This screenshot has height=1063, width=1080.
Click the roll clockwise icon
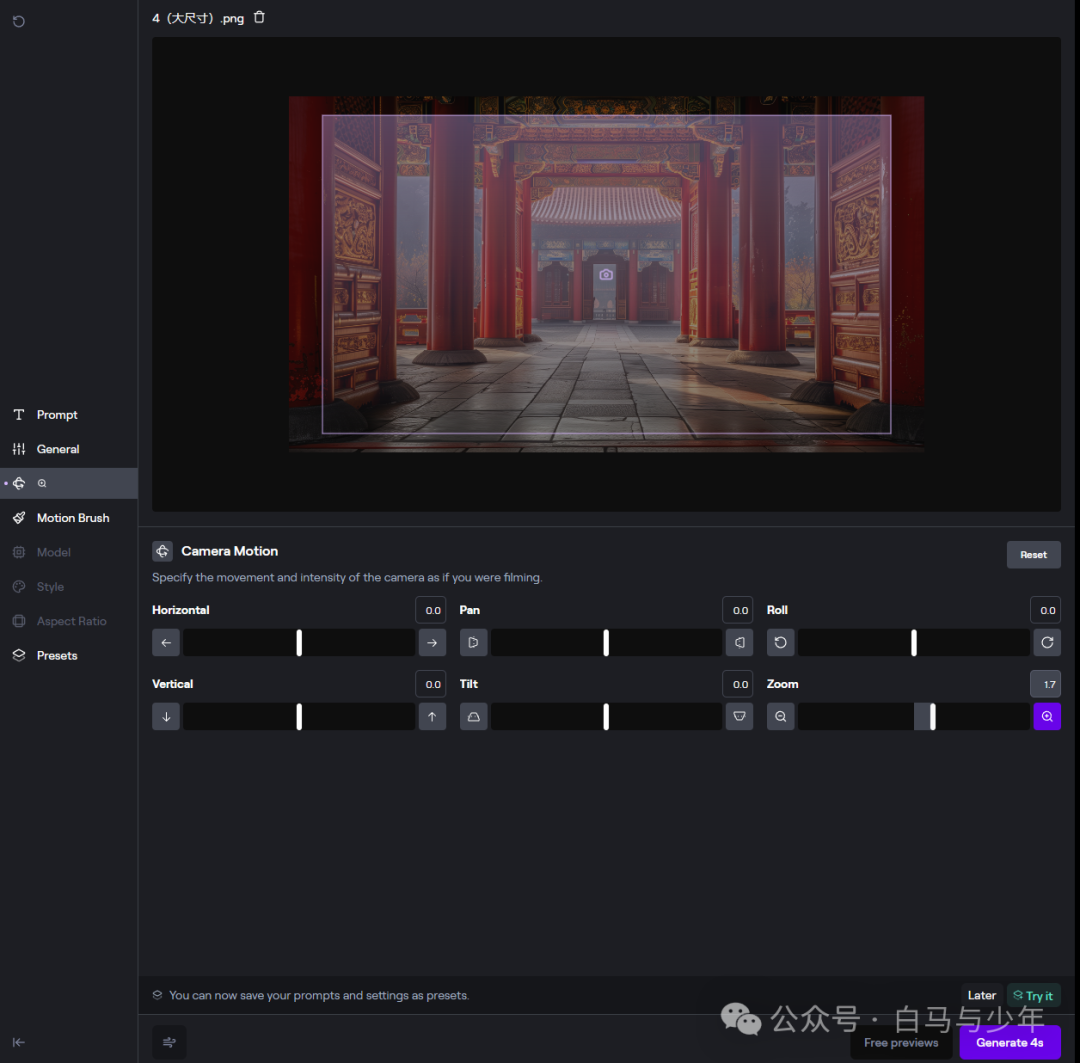(x=1047, y=642)
